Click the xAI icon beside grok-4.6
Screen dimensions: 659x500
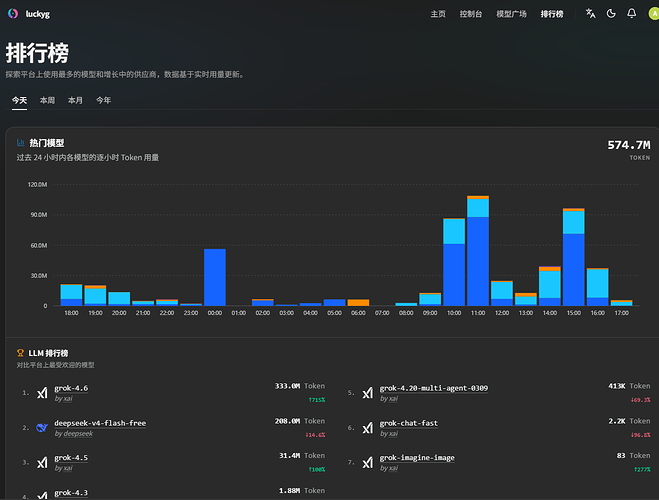point(42,393)
